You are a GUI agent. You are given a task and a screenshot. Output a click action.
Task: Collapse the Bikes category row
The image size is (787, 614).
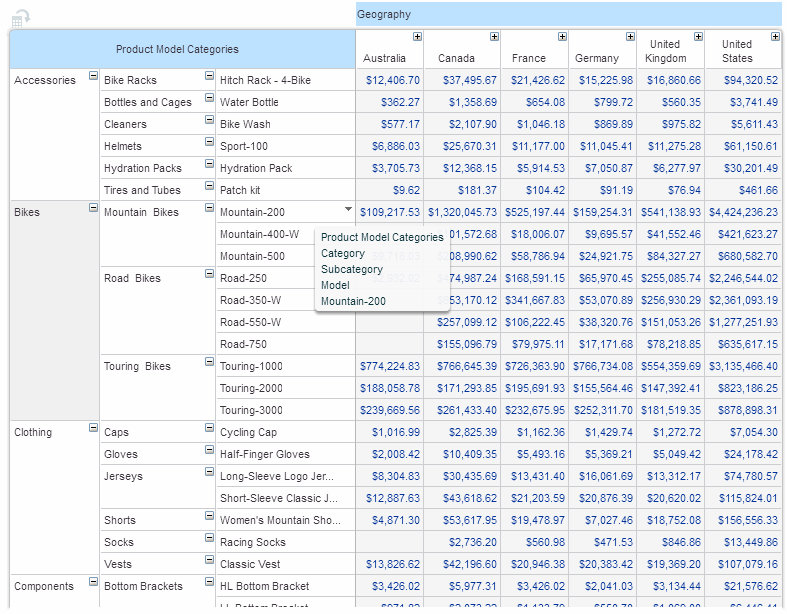click(94, 208)
